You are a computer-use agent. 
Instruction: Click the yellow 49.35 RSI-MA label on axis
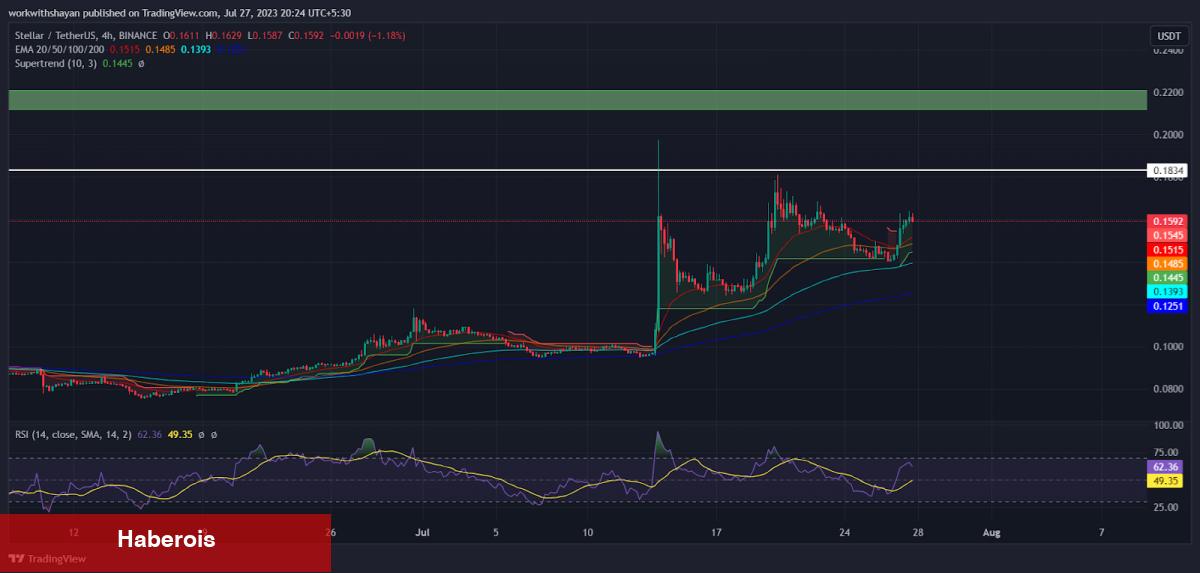coord(1166,481)
